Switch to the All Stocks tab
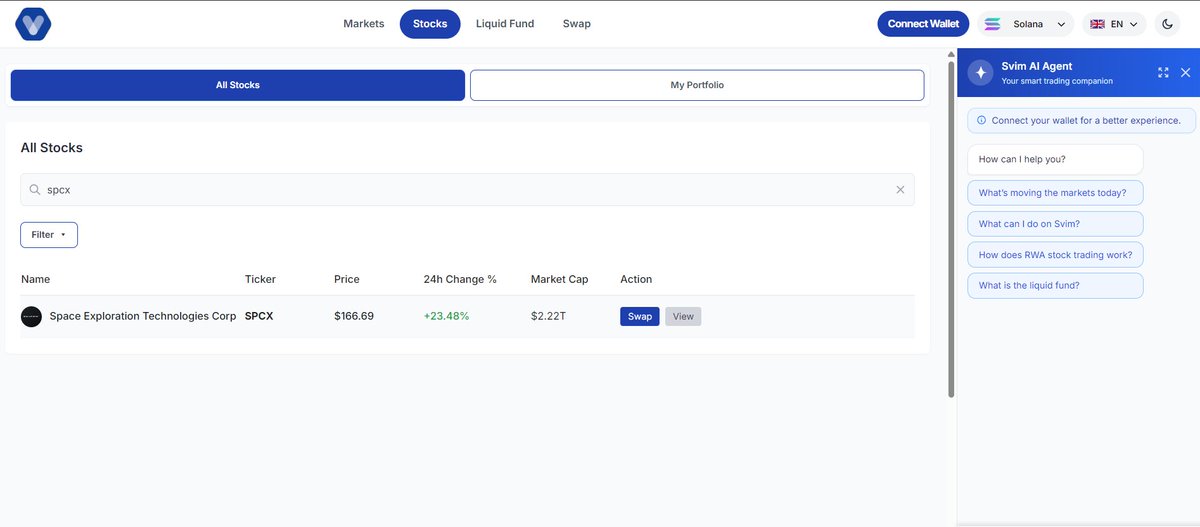The image size is (1200, 527). [x=238, y=85]
